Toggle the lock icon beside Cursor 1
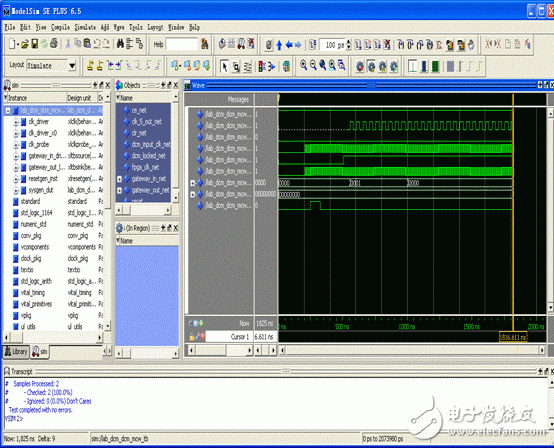Viewport: 554px width, 448px height. click(192, 337)
